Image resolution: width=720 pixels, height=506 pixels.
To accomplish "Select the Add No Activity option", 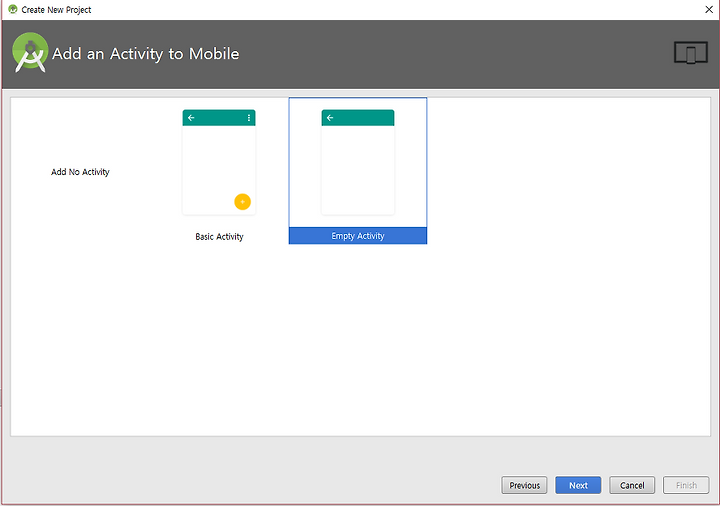I will (x=80, y=172).
